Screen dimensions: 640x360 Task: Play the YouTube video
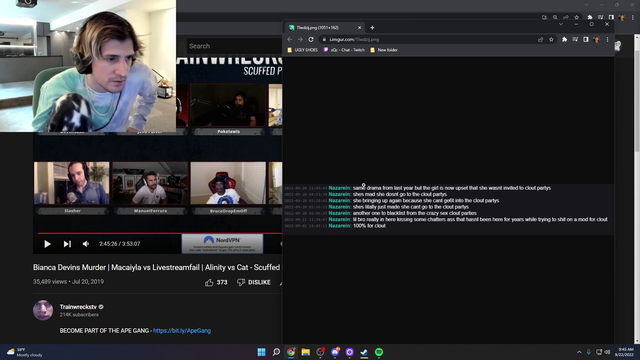click(x=47, y=244)
